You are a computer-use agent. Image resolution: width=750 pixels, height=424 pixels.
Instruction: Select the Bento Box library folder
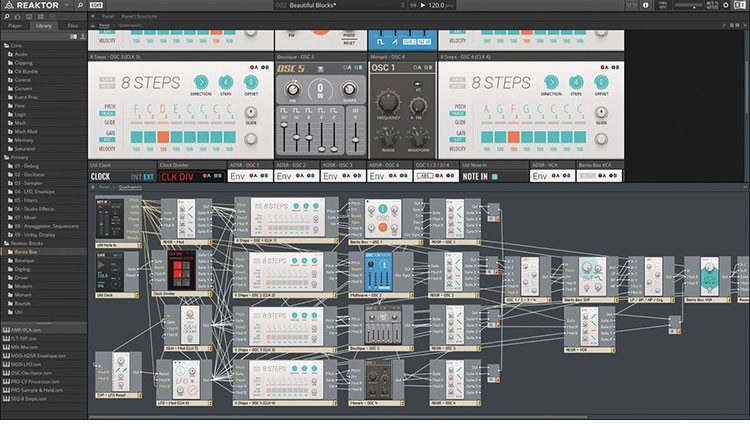click(x=27, y=252)
